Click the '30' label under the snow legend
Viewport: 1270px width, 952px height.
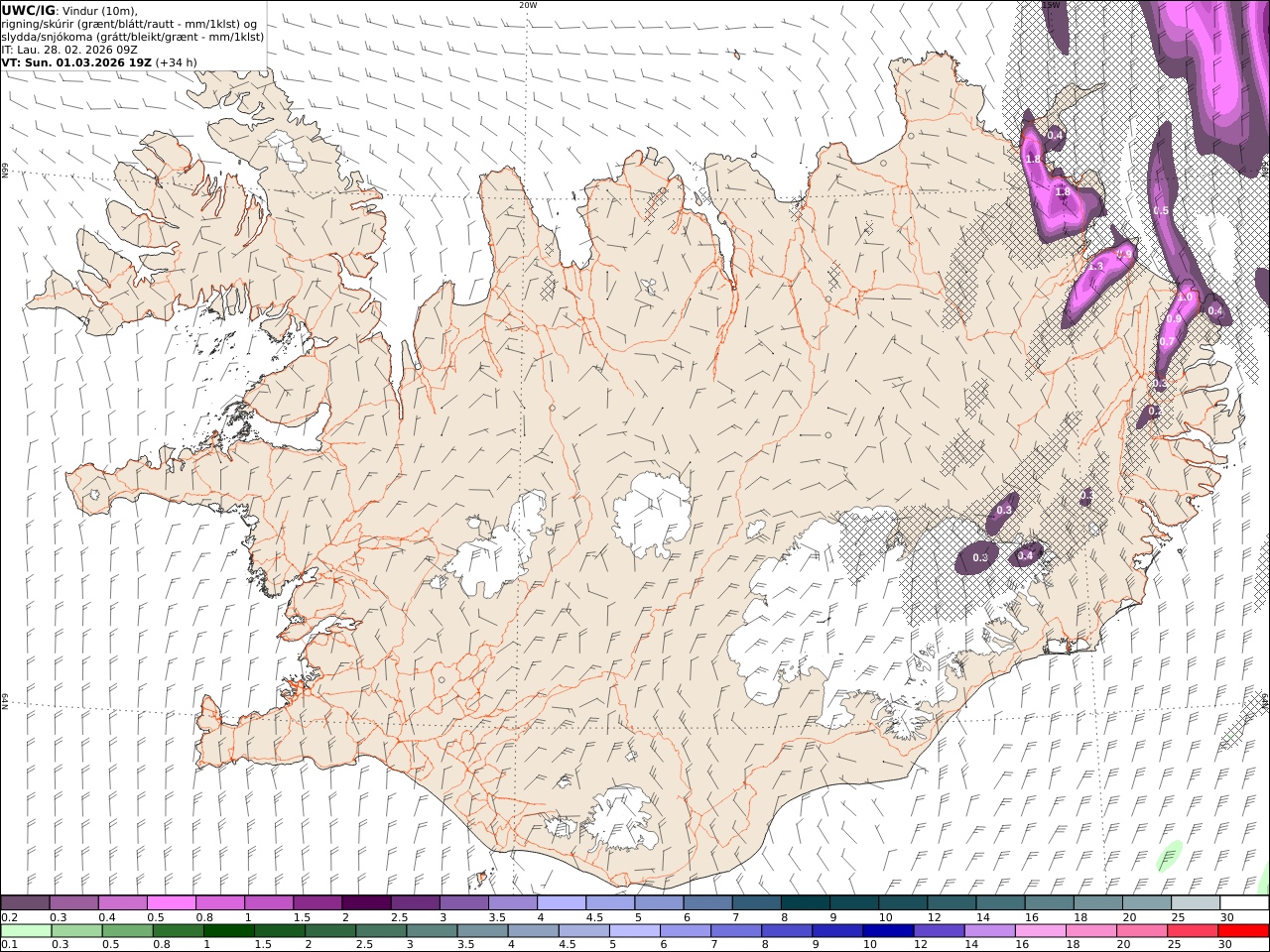click(x=1226, y=917)
